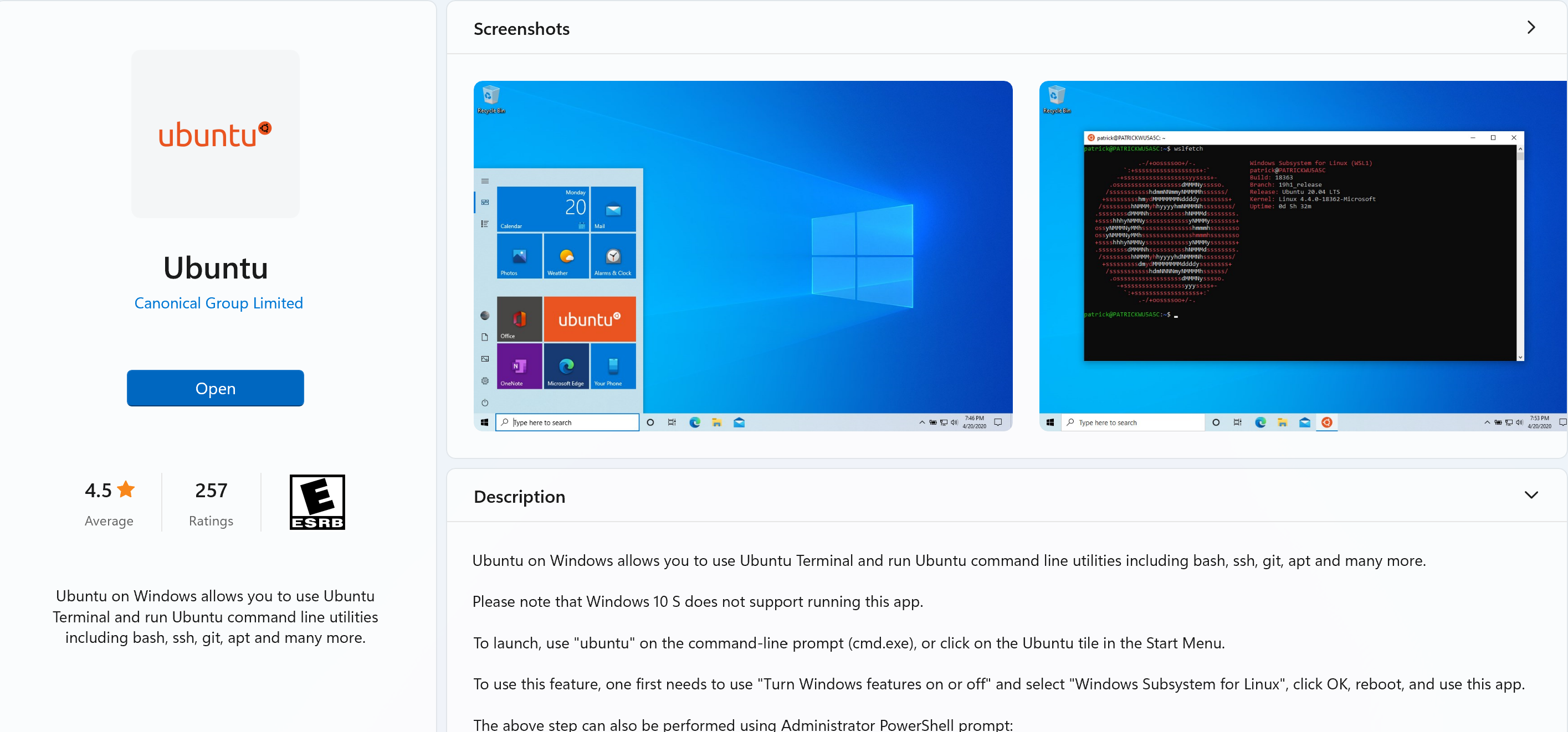Click the Ubuntu app logo tile
This screenshot has width=1568, height=732.
(x=216, y=134)
